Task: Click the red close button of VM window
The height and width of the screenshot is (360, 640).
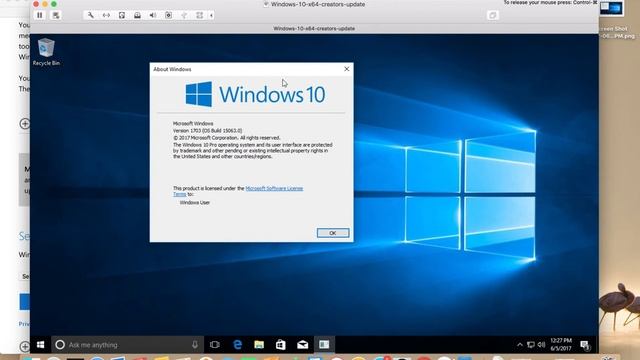Action: pyautogui.click(x=36, y=4)
